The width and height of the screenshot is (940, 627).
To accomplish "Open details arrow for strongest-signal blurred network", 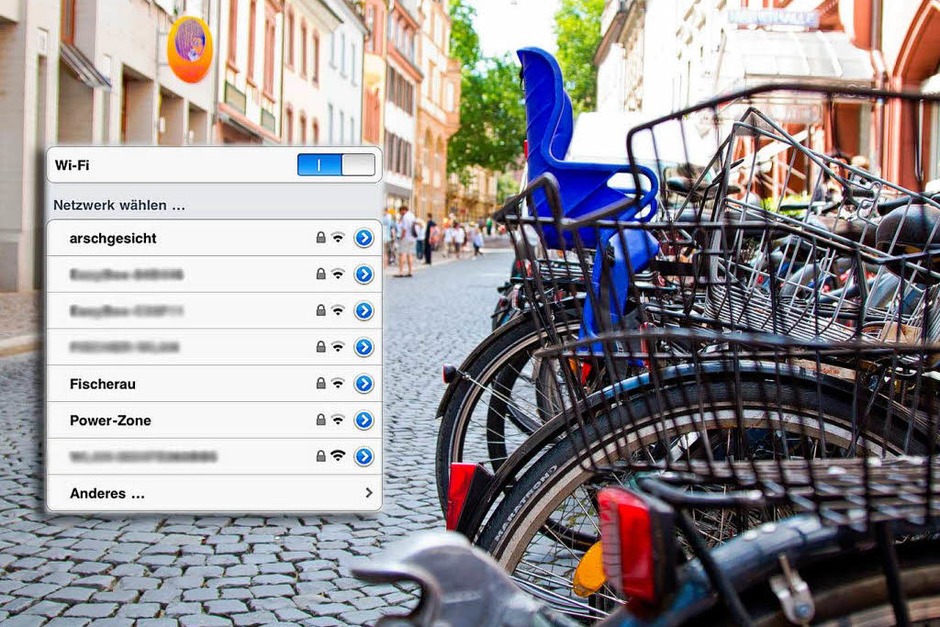I will pos(364,457).
